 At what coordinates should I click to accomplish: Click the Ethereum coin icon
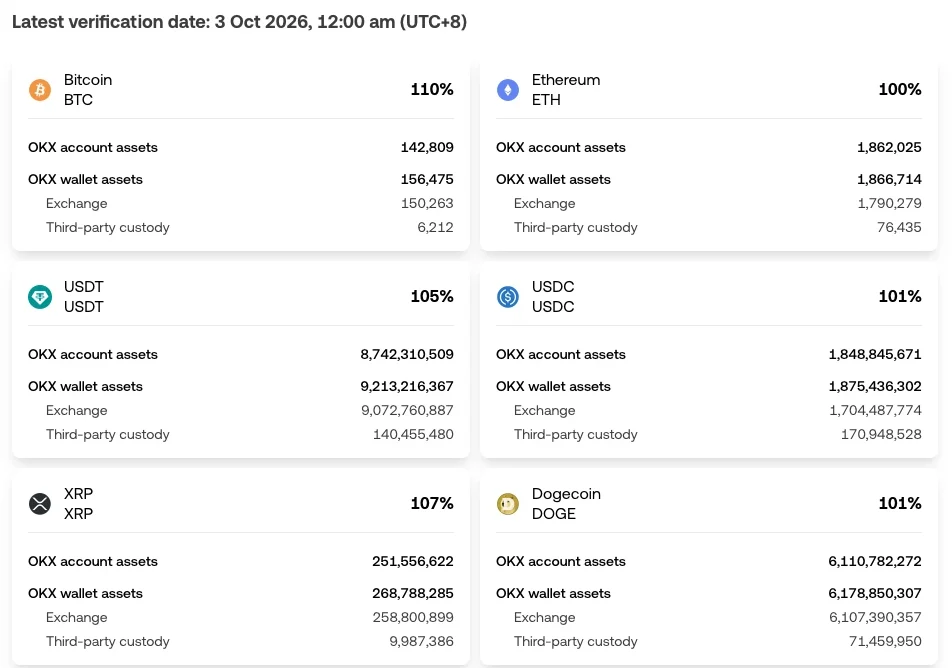(508, 90)
